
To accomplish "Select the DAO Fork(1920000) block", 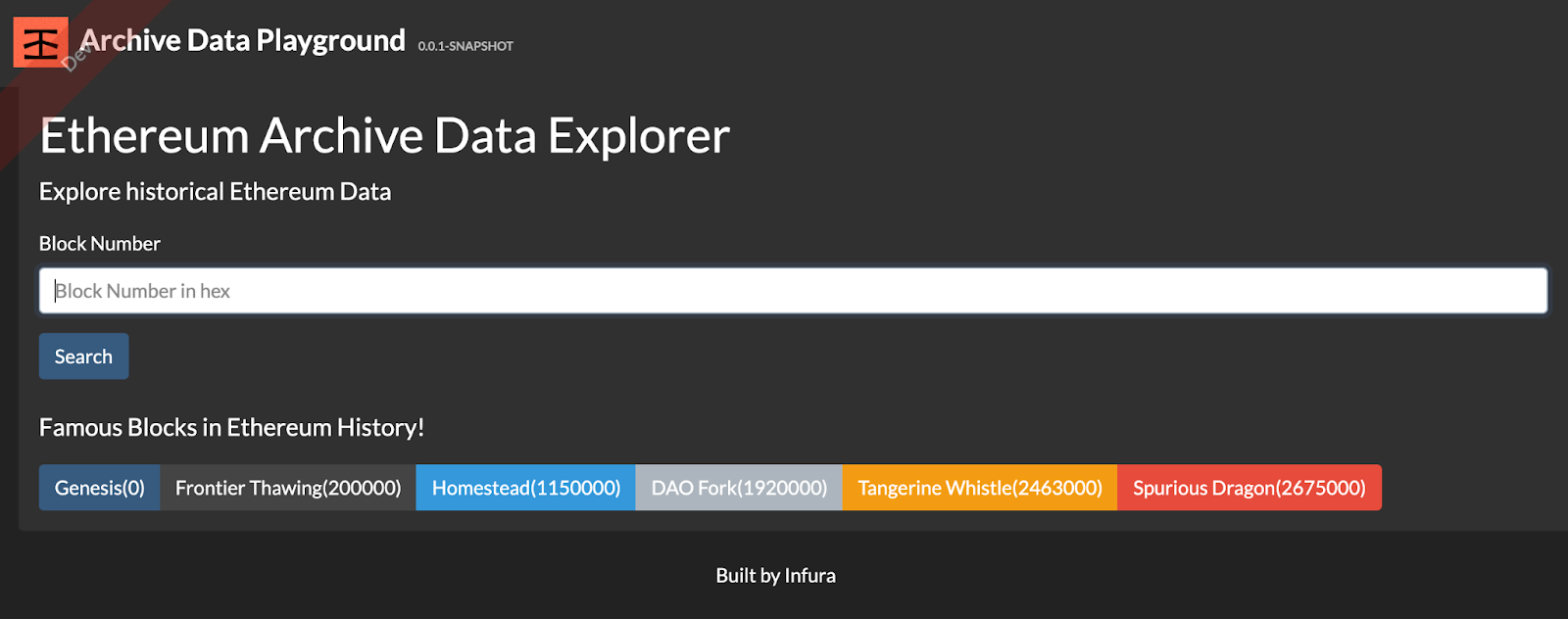I will pos(739,488).
